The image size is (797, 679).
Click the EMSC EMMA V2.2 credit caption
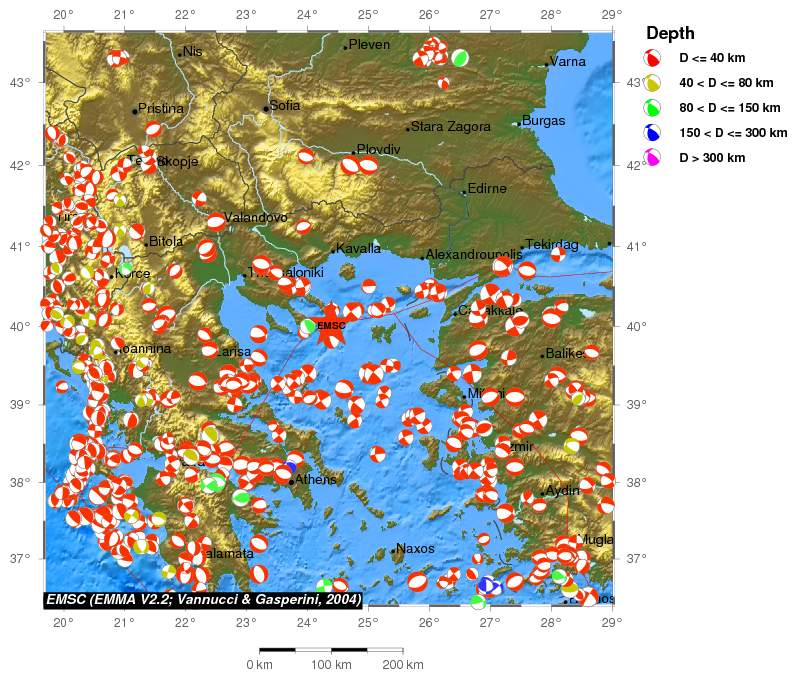pos(203,599)
